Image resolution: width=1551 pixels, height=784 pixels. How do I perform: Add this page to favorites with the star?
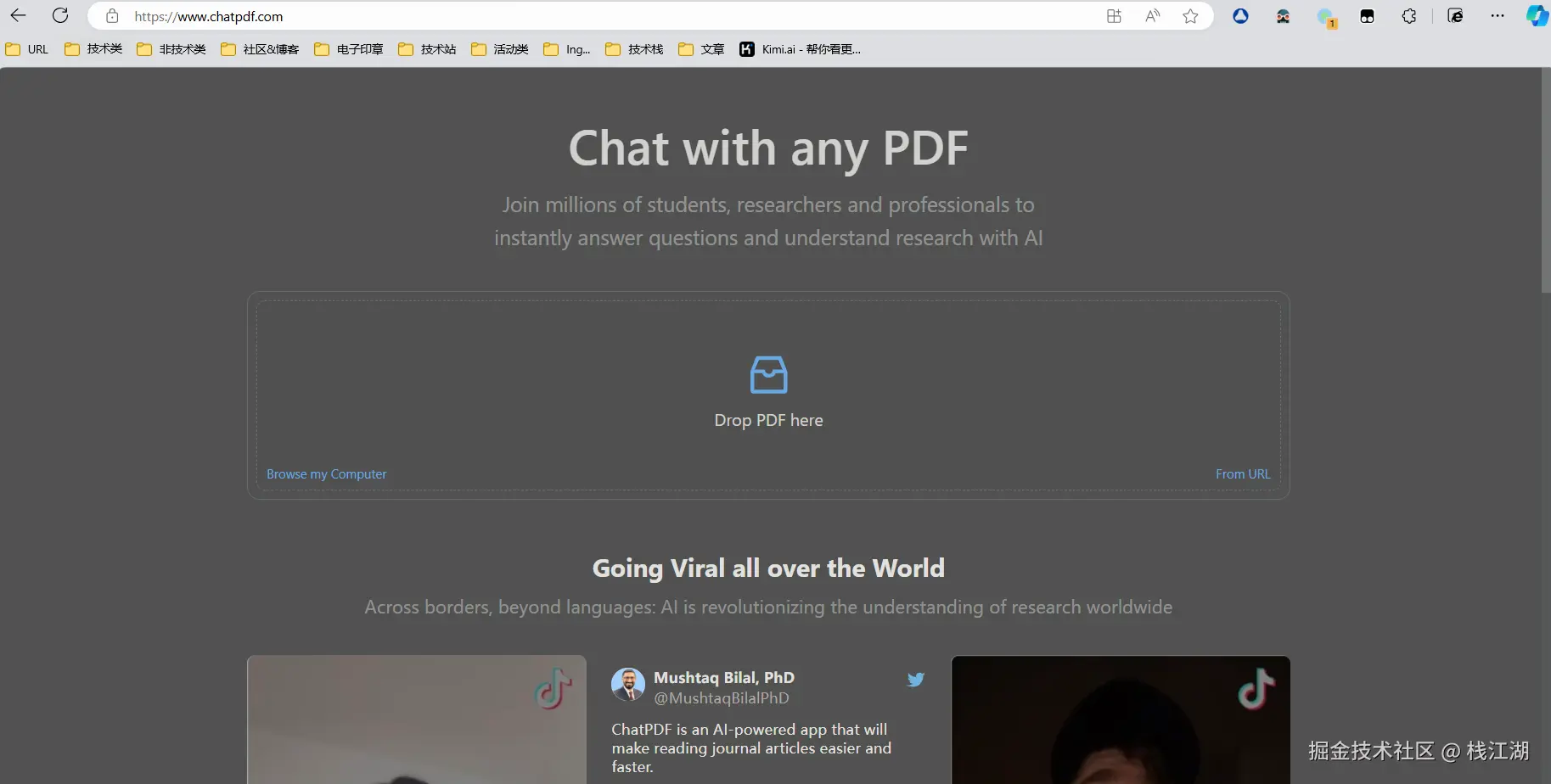click(1190, 16)
